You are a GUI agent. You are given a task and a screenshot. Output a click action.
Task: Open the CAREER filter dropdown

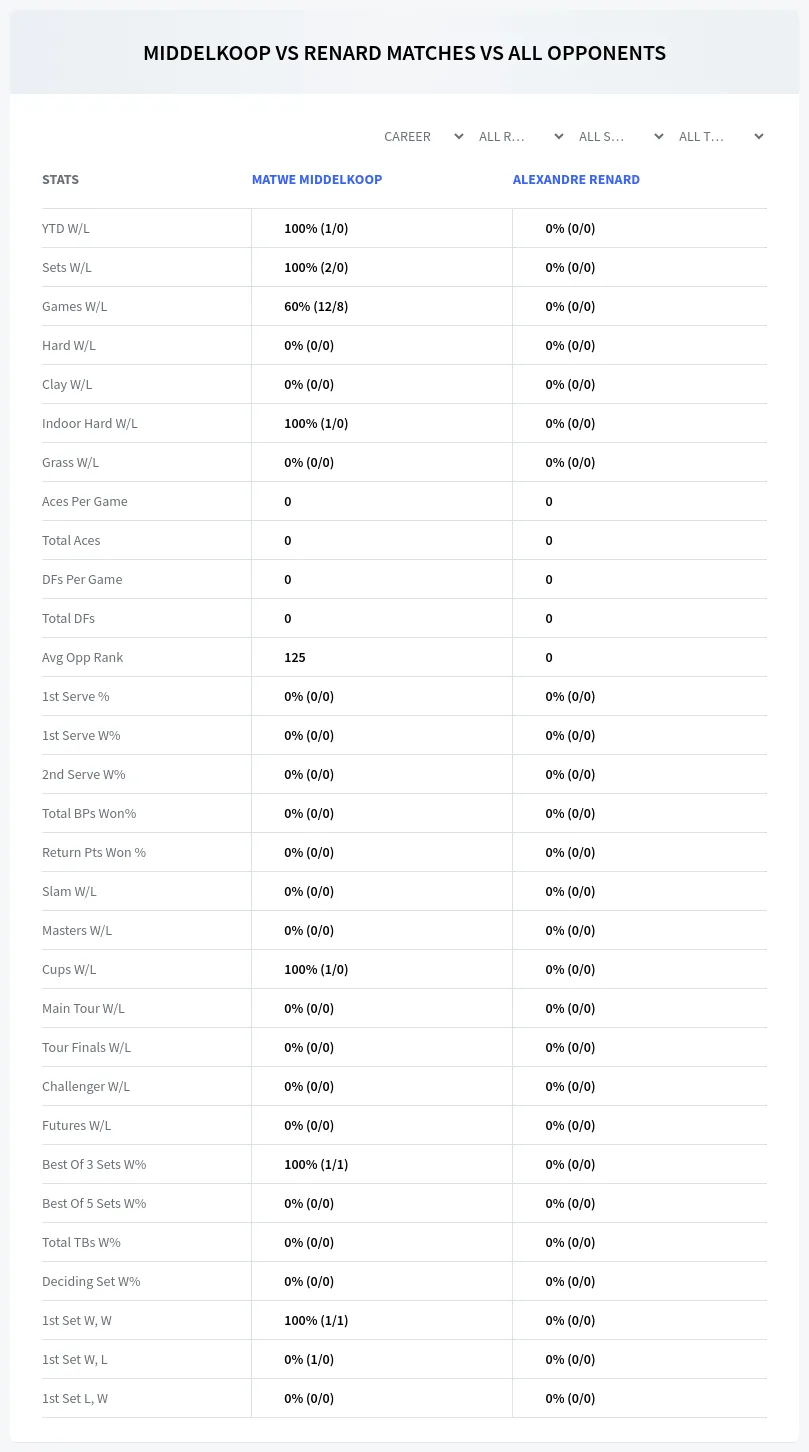424,136
